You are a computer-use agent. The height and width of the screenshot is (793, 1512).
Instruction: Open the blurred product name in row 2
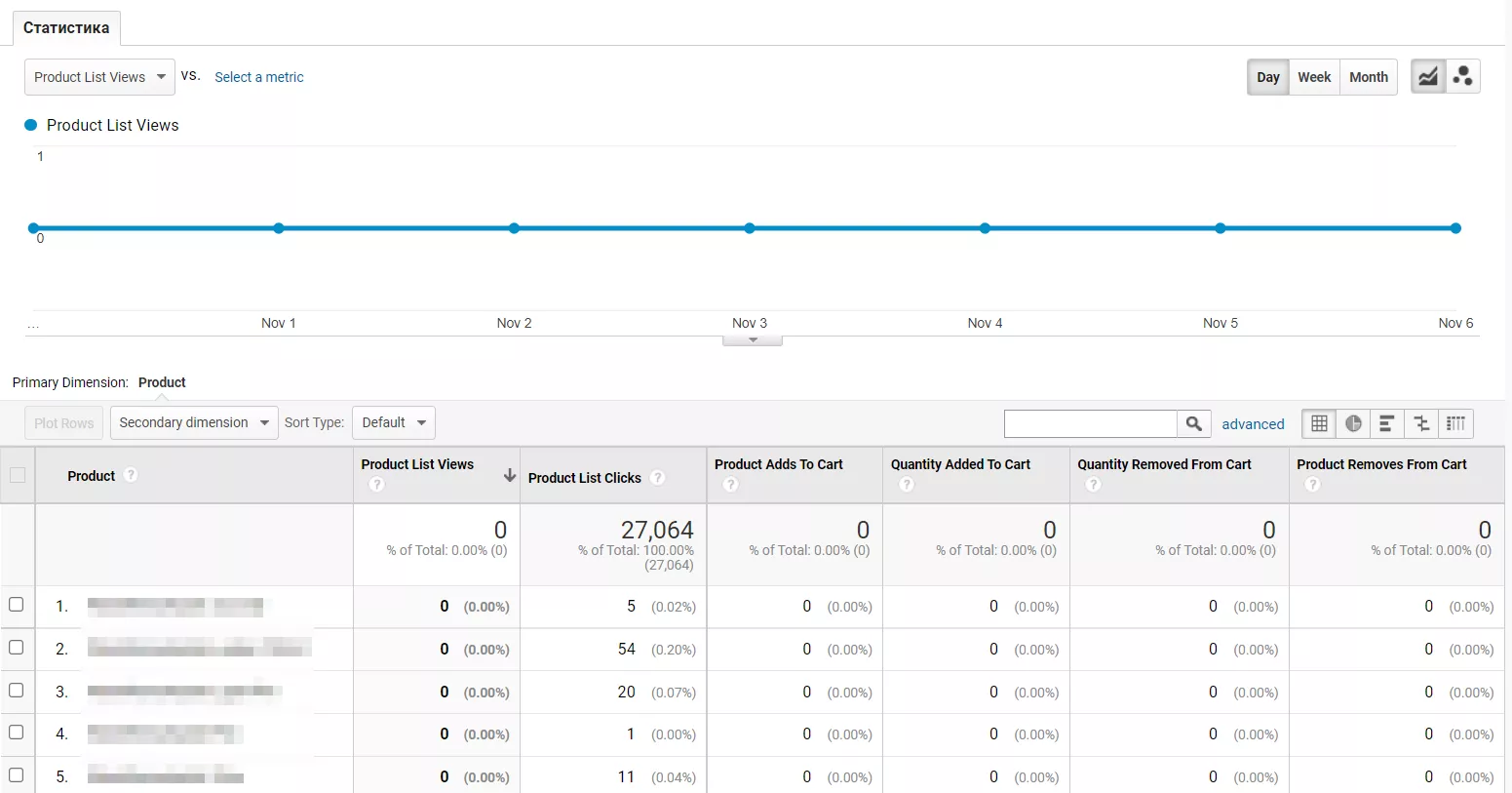200,648
